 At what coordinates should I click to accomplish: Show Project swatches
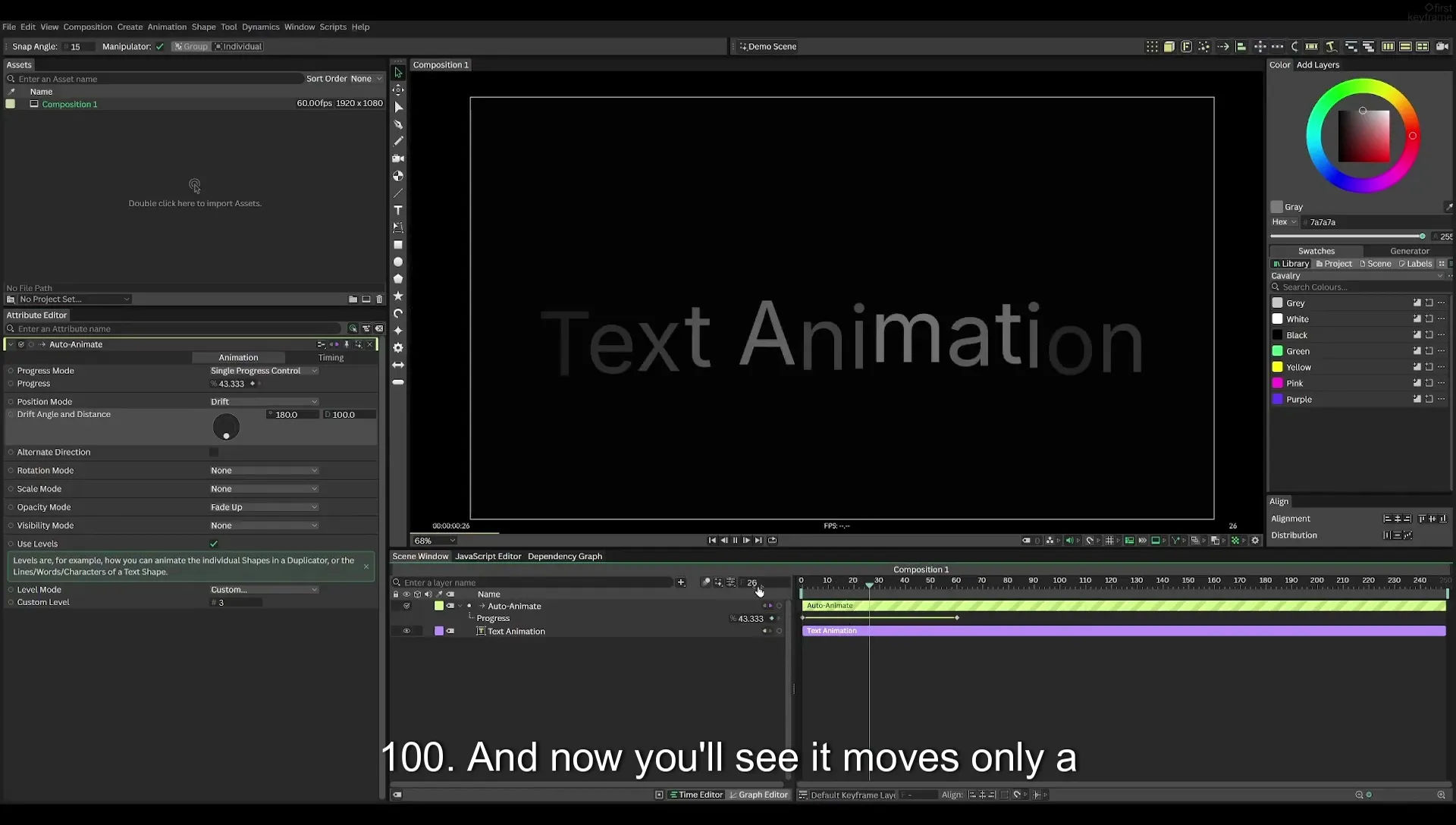pyautogui.click(x=1334, y=264)
